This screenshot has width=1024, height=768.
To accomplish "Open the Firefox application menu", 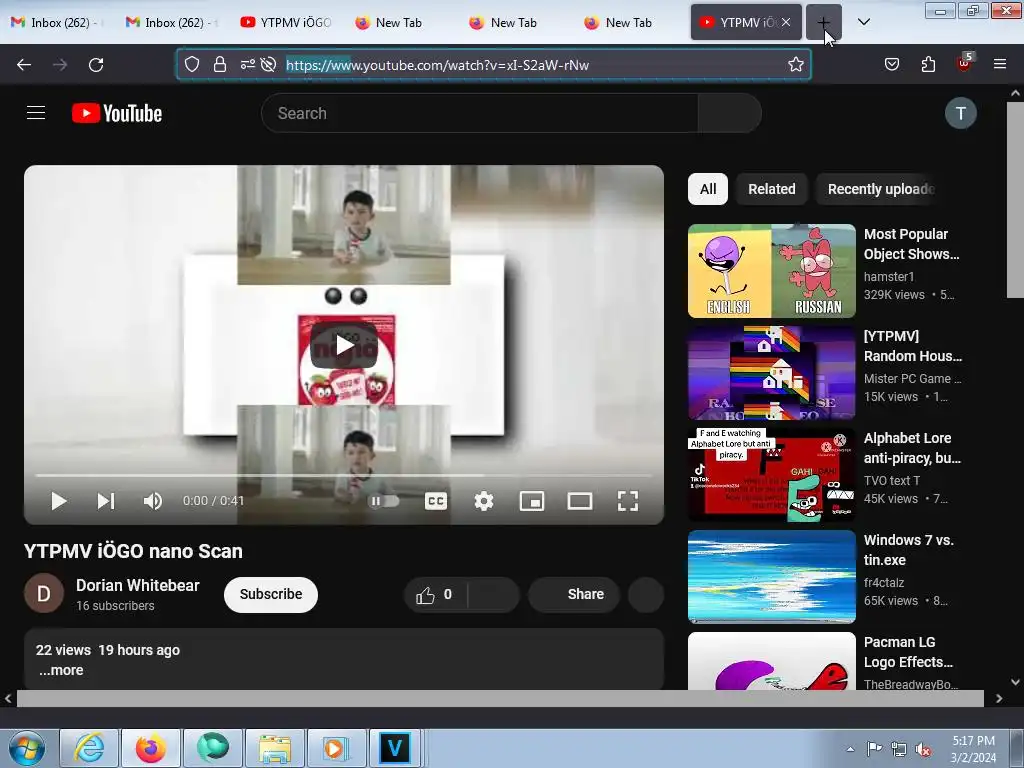I will (999, 64).
